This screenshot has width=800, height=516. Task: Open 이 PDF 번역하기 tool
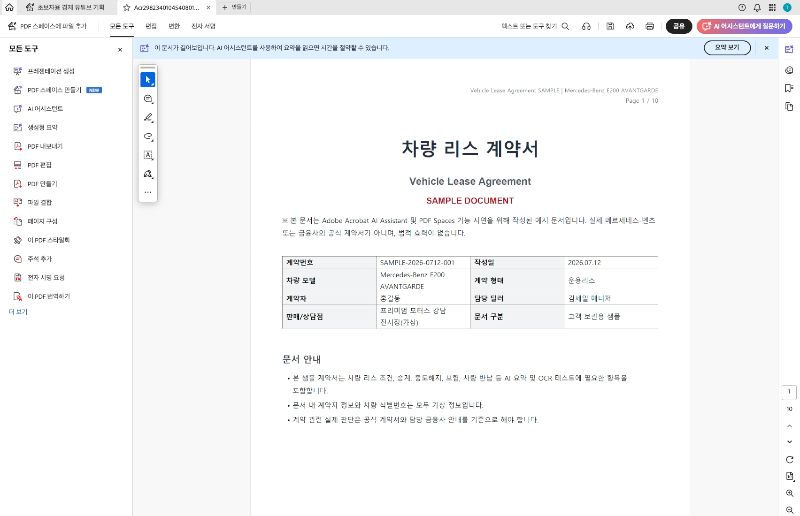42,297
